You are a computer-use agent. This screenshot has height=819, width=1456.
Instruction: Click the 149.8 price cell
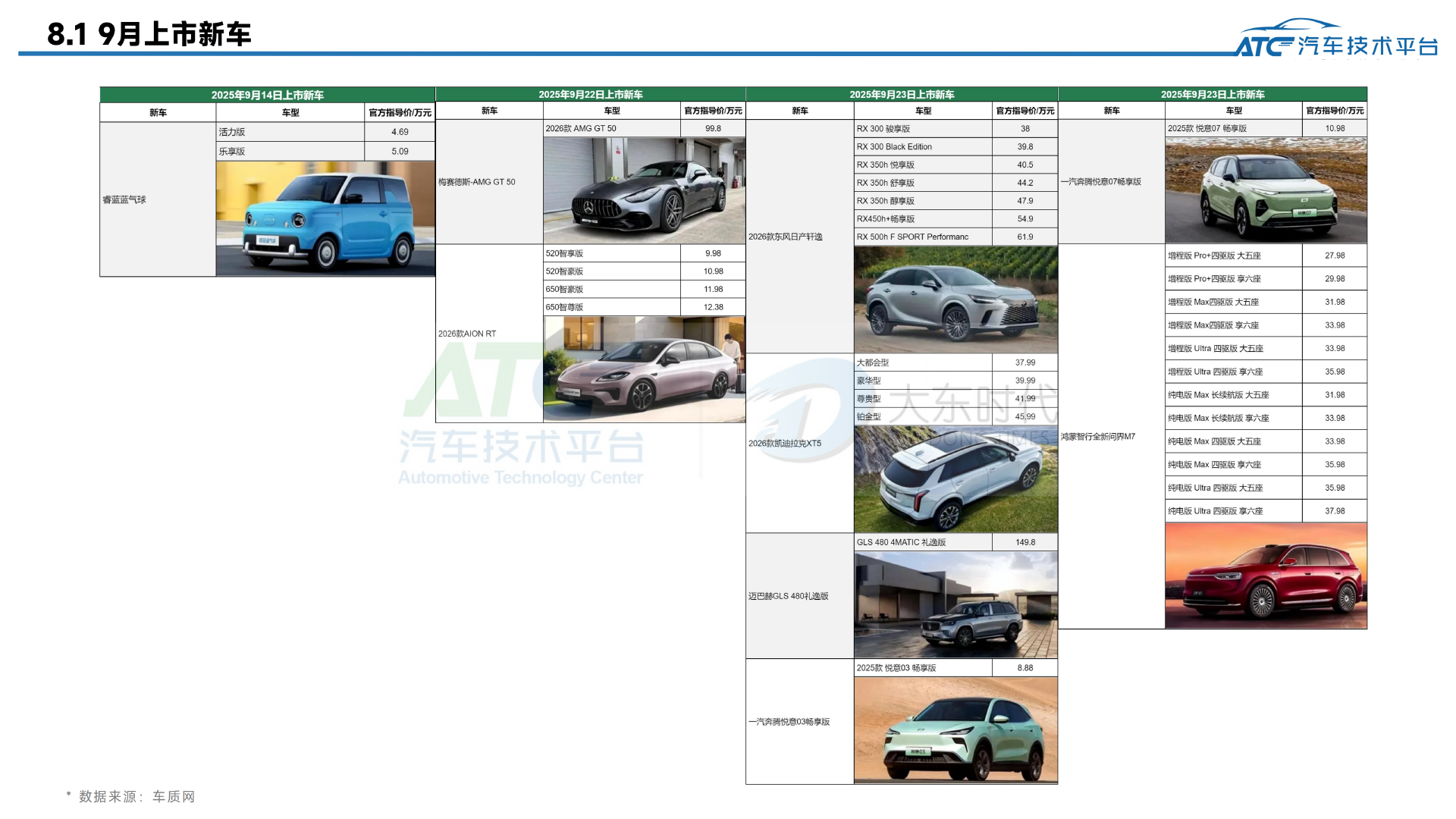1025,542
